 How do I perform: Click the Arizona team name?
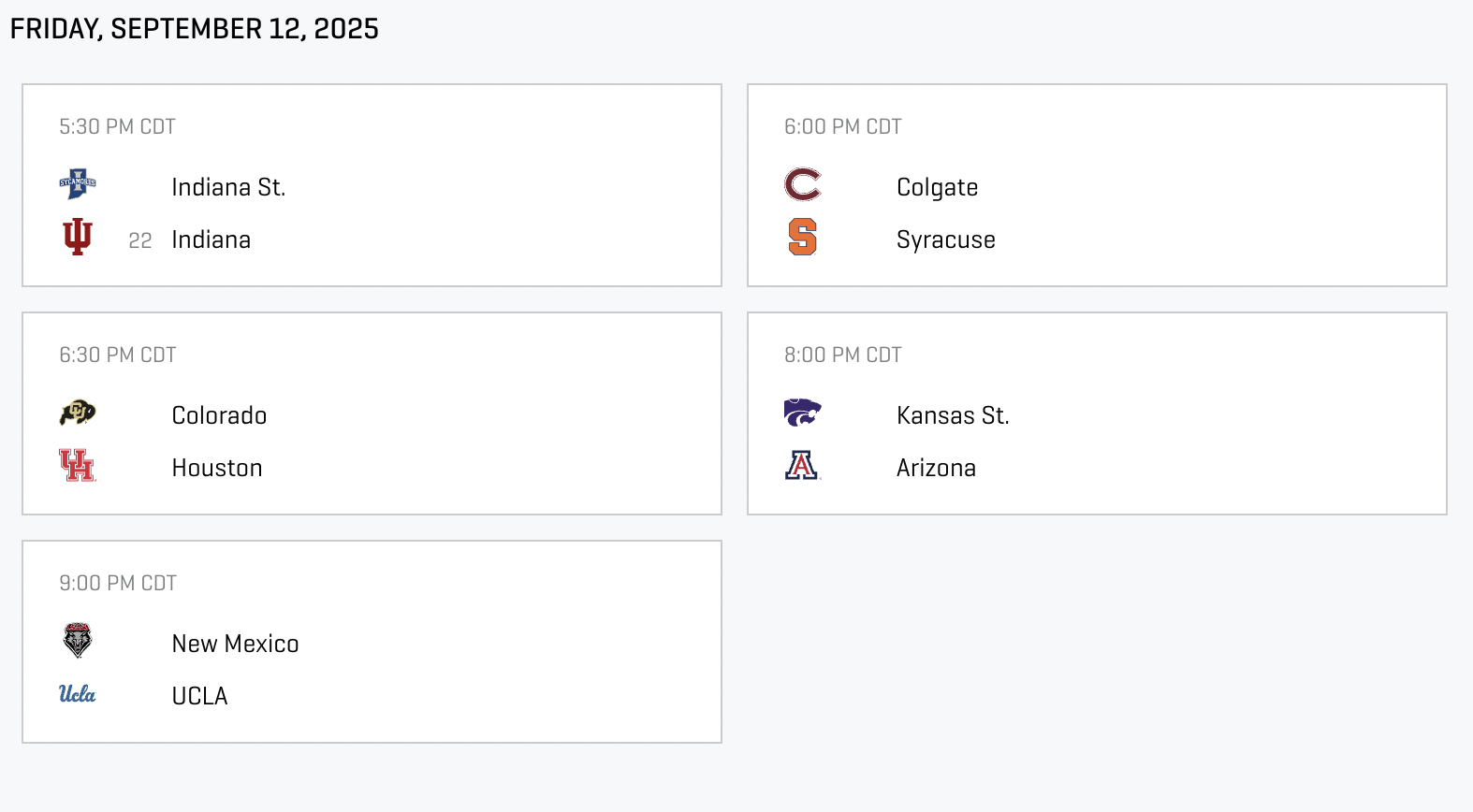pos(936,468)
